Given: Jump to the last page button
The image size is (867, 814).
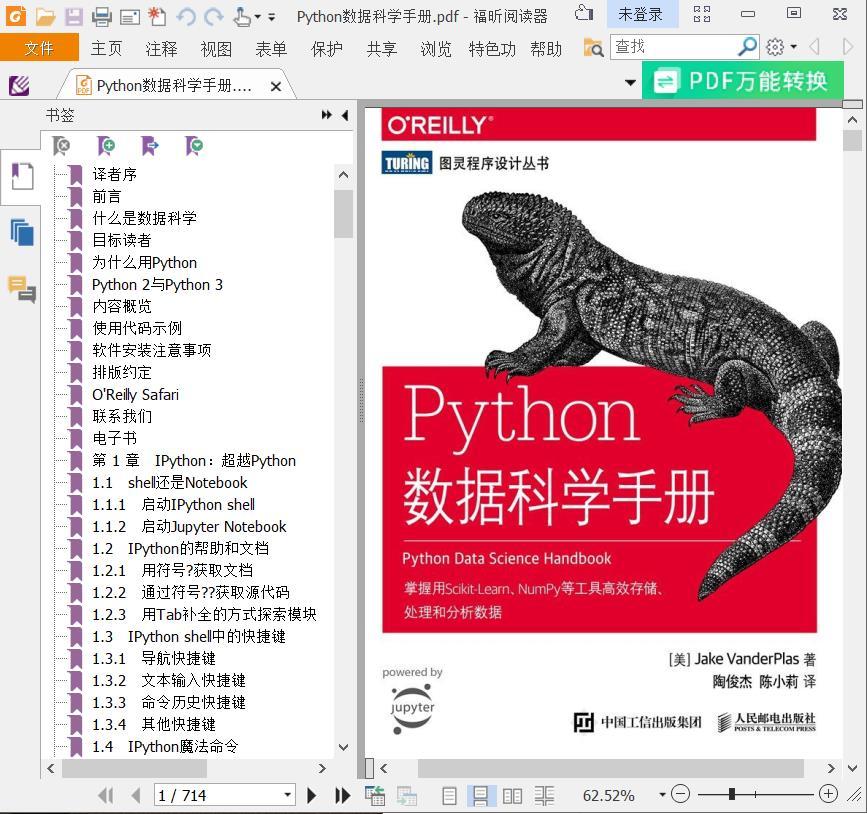Looking at the screenshot, I should [x=343, y=795].
